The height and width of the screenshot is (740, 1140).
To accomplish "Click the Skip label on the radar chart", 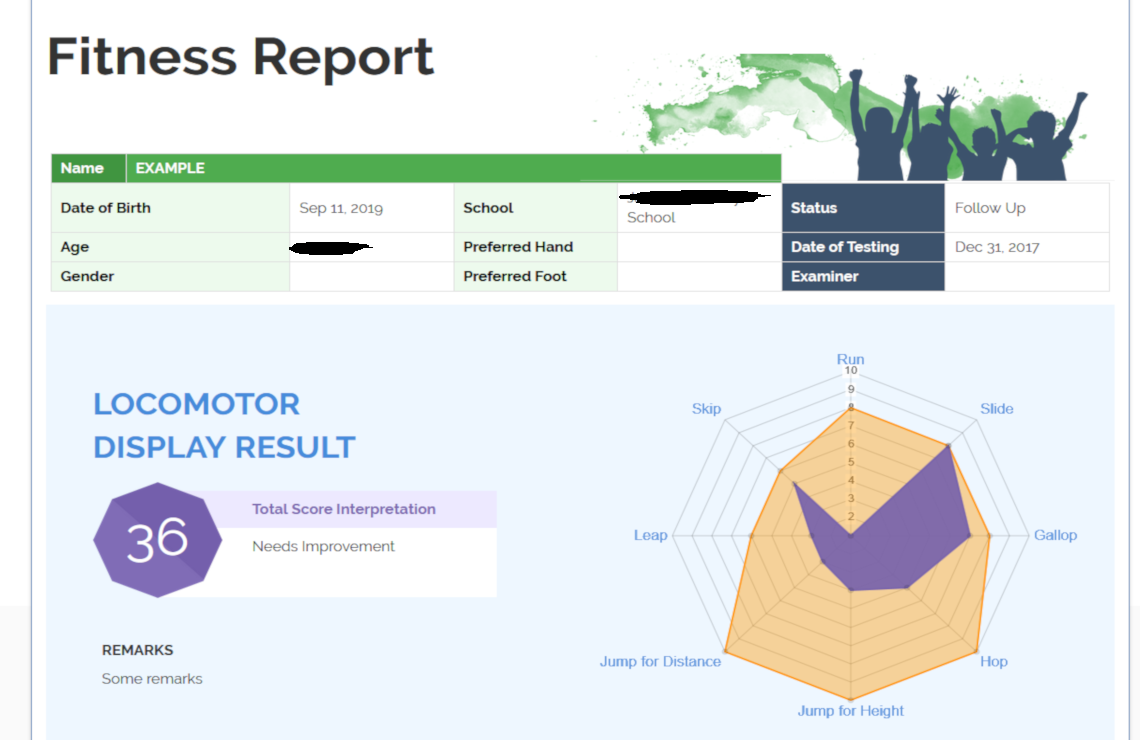I will [706, 408].
